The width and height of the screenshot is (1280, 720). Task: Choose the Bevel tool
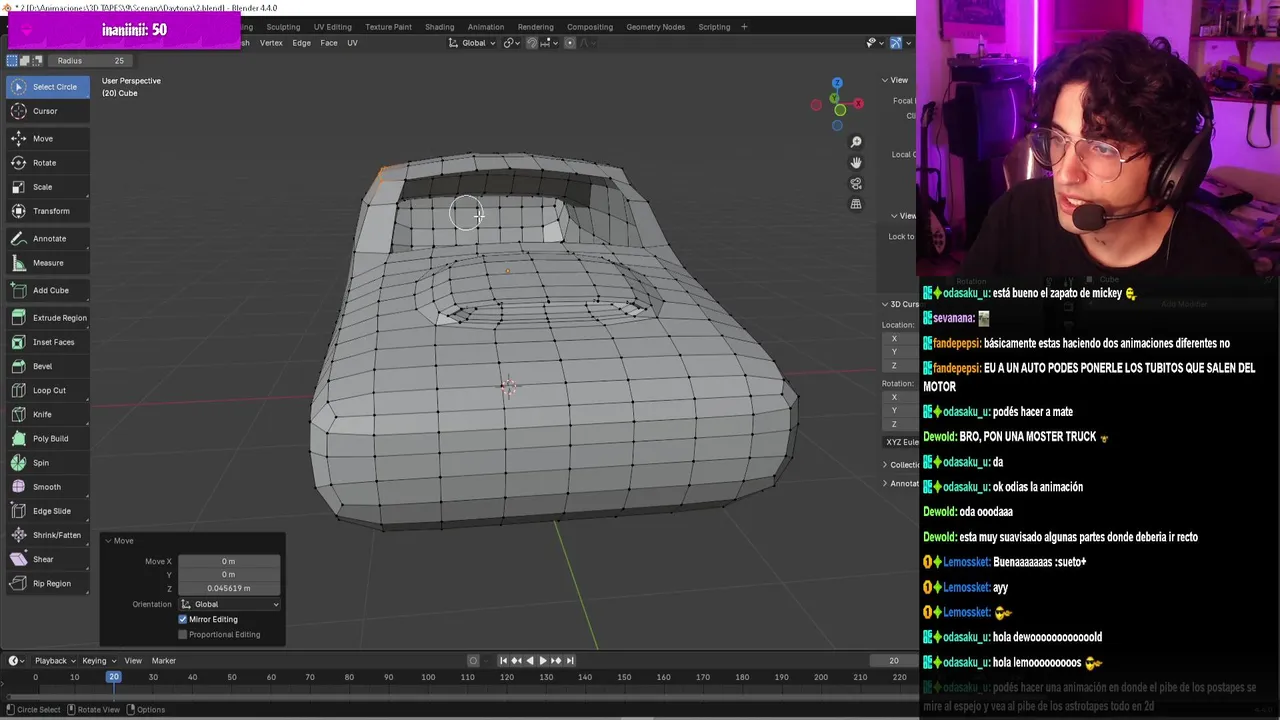coord(47,366)
